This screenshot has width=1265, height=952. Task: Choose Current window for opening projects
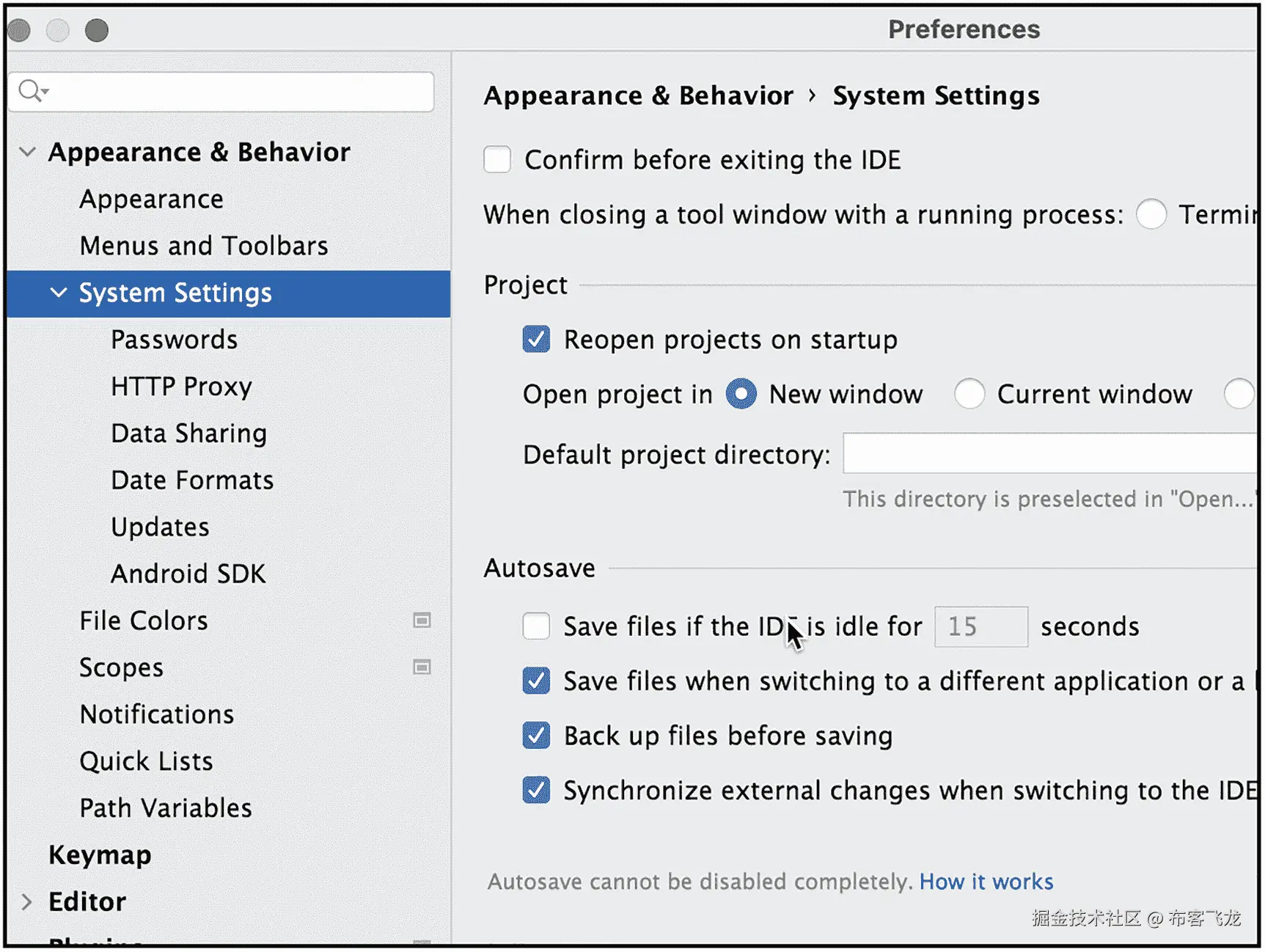coord(969,395)
